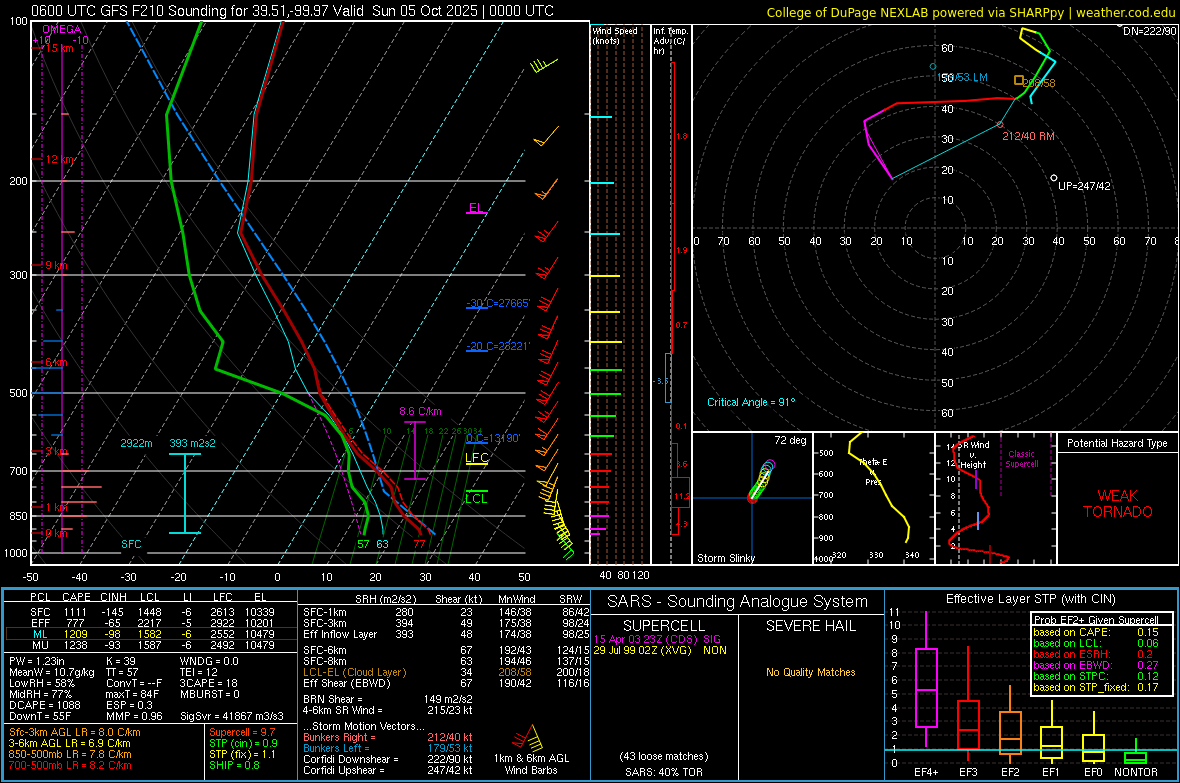Click the Eff Inflow Layer row
The width and height of the screenshot is (1180, 783).
(446, 634)
